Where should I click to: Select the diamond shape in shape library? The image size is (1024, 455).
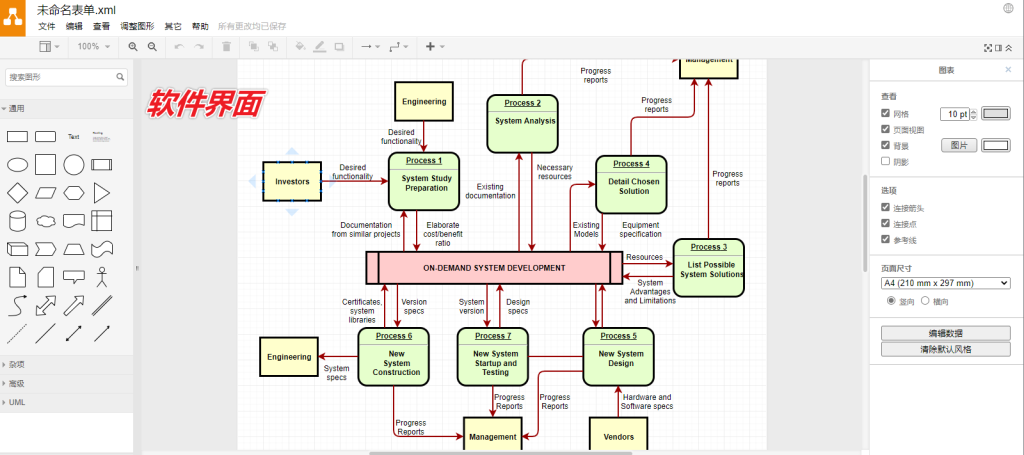tap(17, 193)
